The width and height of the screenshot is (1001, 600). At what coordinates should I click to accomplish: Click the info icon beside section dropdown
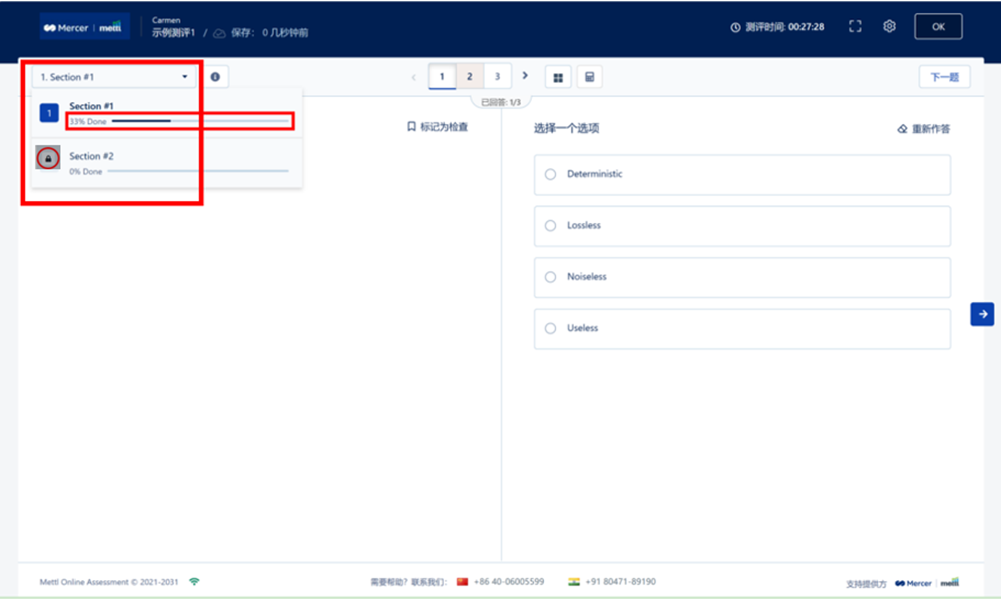tap(215, 77)
